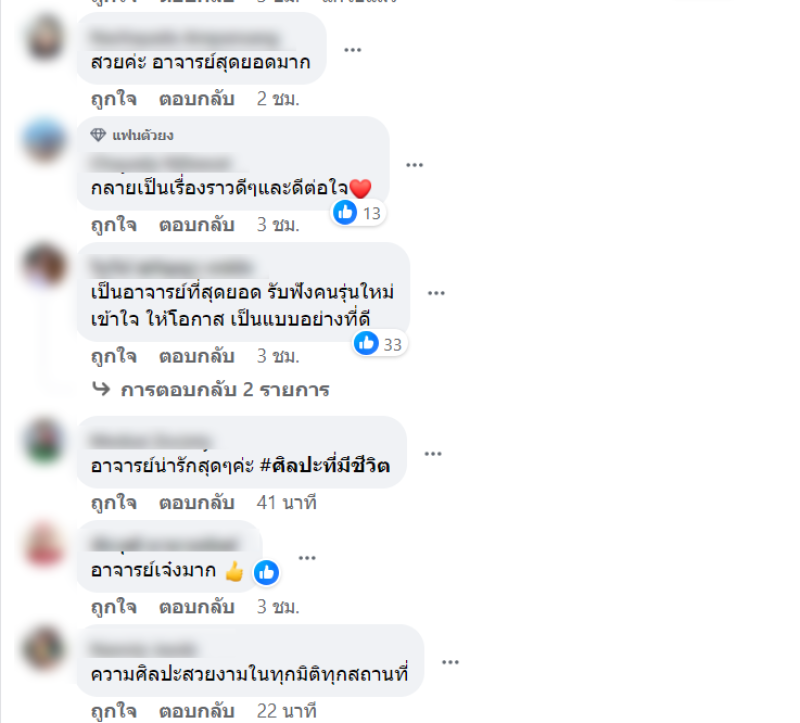800x723 pixels.
Task: Expand 'การตอบกลับ 2 รายการ' replies
Action: [x=211, y=390]
